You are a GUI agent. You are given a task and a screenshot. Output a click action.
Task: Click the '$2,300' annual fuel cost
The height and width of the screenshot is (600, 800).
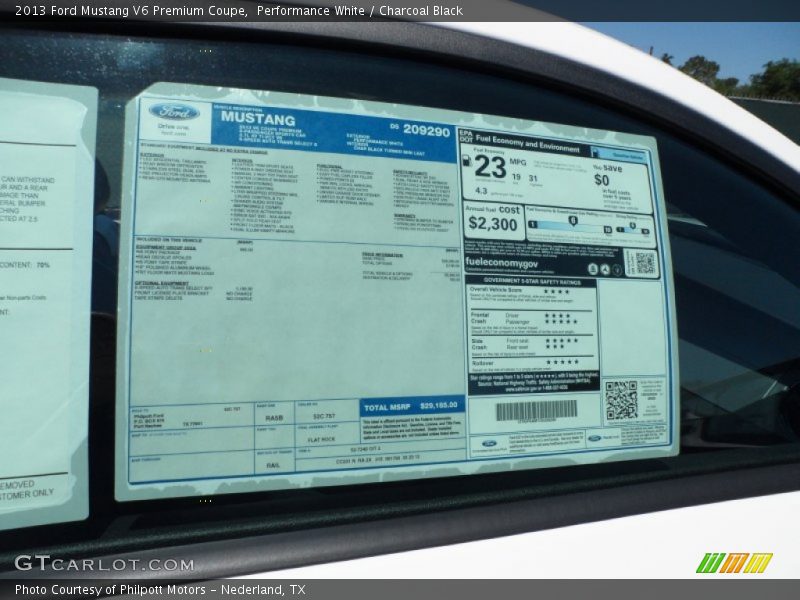coord(492,223)
